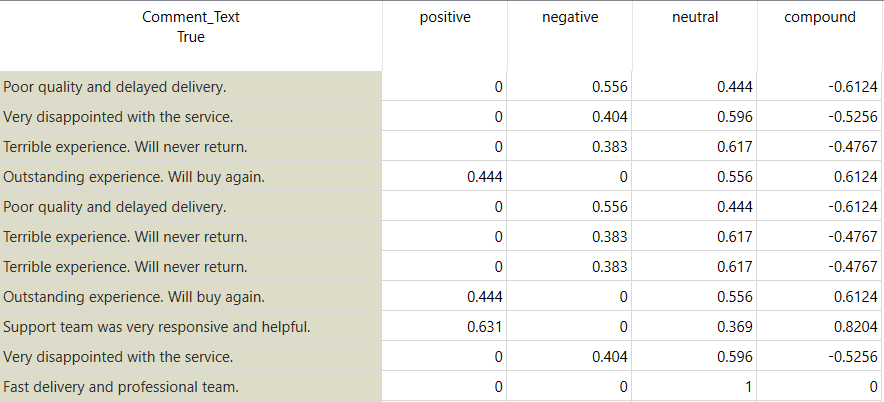This screenshot has height=402, width=884.
Task: Click compound cell with value 0.8204
Action: 853,327
